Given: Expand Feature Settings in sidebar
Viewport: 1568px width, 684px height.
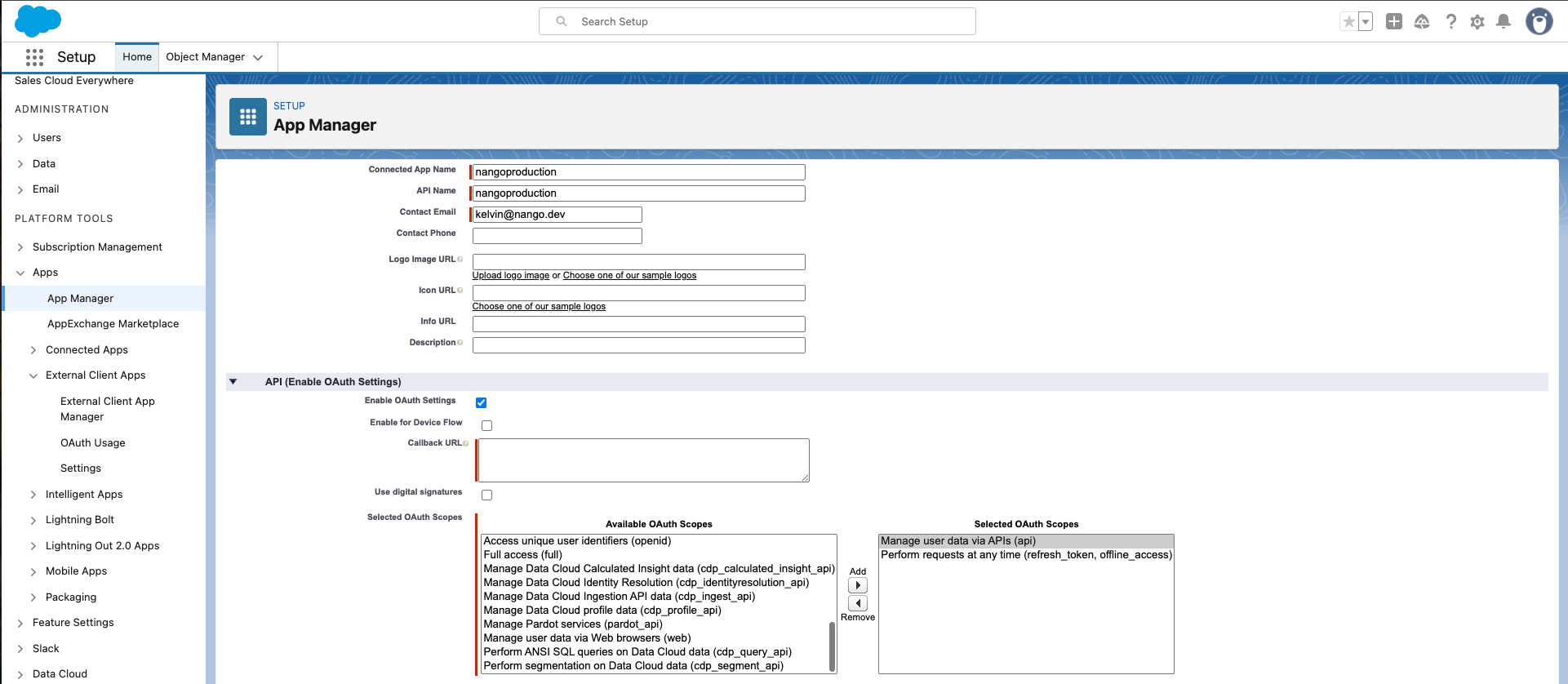Looking at the screenshot, I should point(20,624).
